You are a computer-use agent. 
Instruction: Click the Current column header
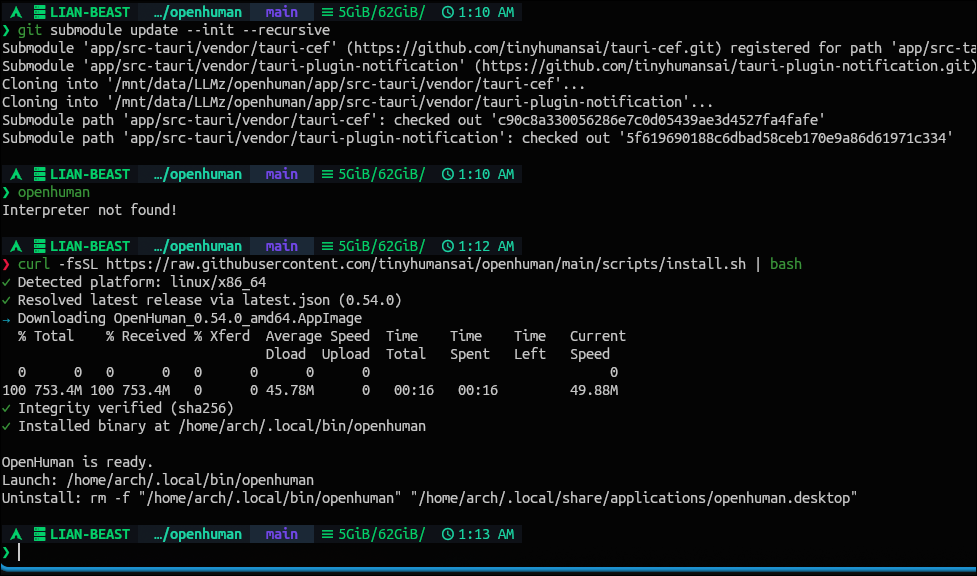click(598, 337)
